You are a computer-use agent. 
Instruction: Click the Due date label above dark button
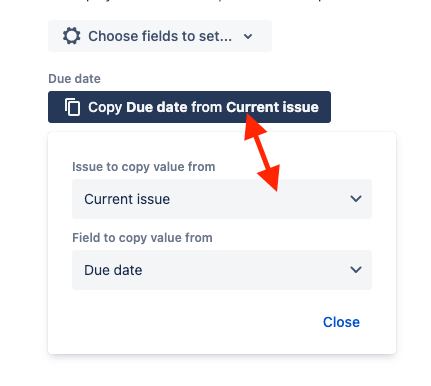click(x=74, y=79)
